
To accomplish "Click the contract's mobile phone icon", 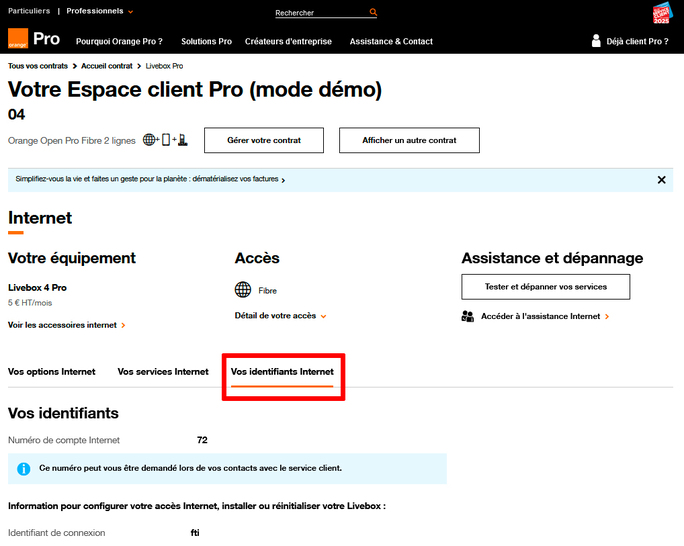I will (166, 140).
